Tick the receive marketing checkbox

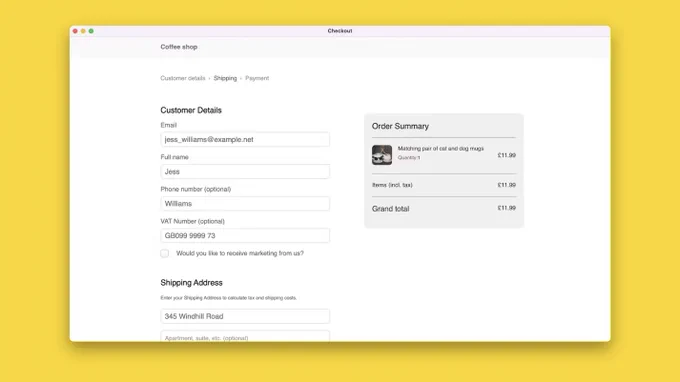164,253
